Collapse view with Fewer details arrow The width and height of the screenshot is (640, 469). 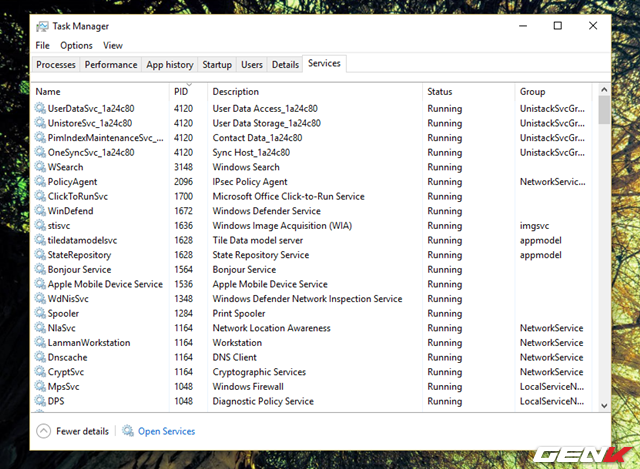coord(44,431)
